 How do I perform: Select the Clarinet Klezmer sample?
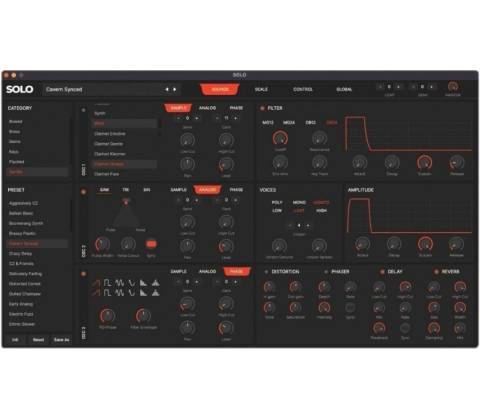[110, 154]
